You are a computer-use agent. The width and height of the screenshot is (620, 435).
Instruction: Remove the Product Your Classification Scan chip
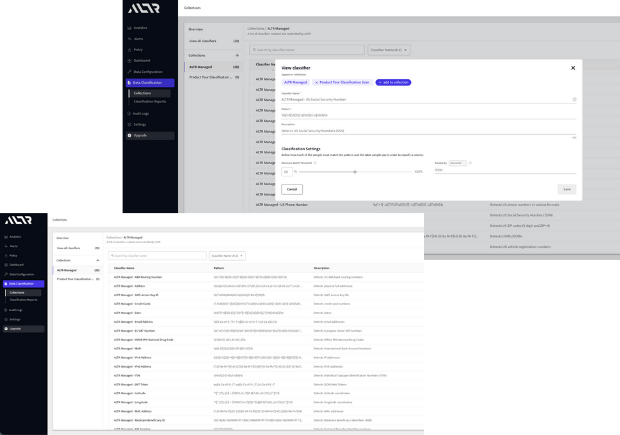click(x=316, y=82)
